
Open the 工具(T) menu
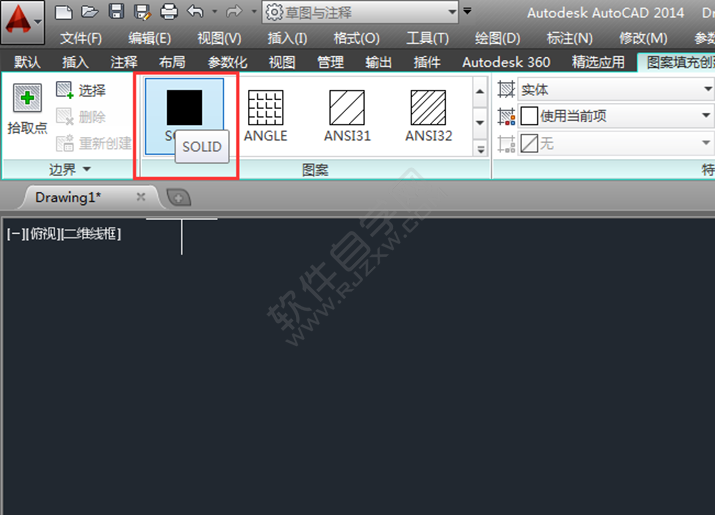tap(427, 38)
